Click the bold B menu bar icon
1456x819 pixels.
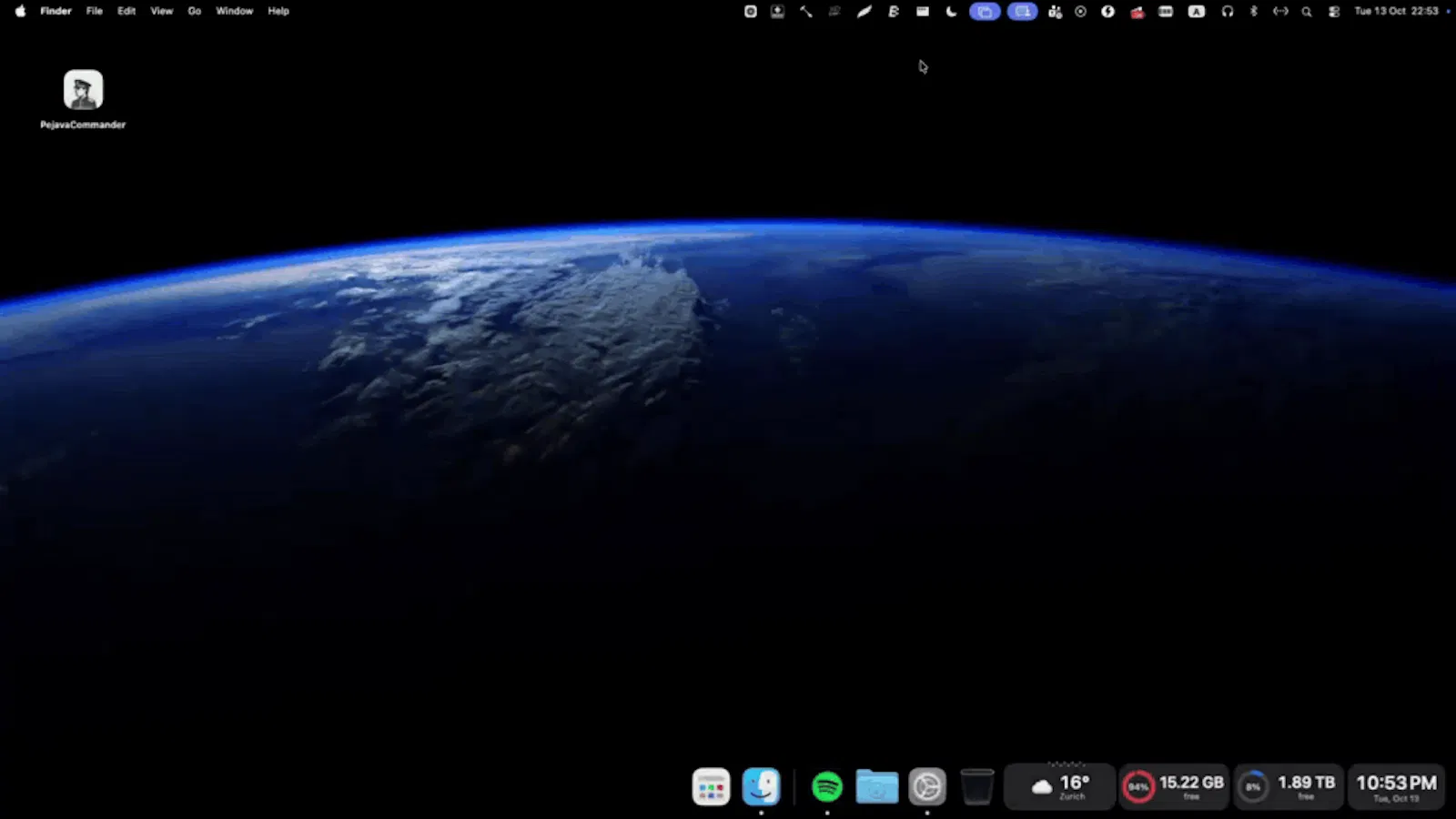click(x=894, y=12)
